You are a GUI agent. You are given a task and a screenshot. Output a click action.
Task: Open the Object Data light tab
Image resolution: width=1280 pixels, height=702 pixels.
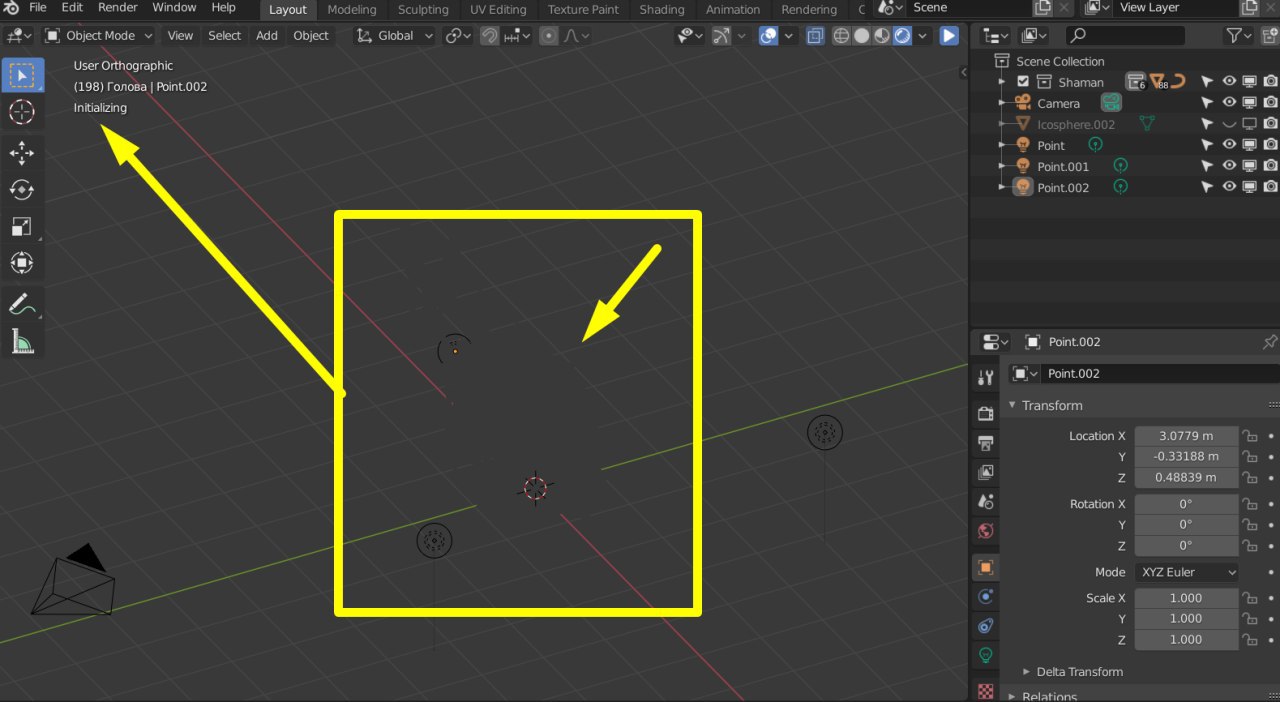point(985,655)
